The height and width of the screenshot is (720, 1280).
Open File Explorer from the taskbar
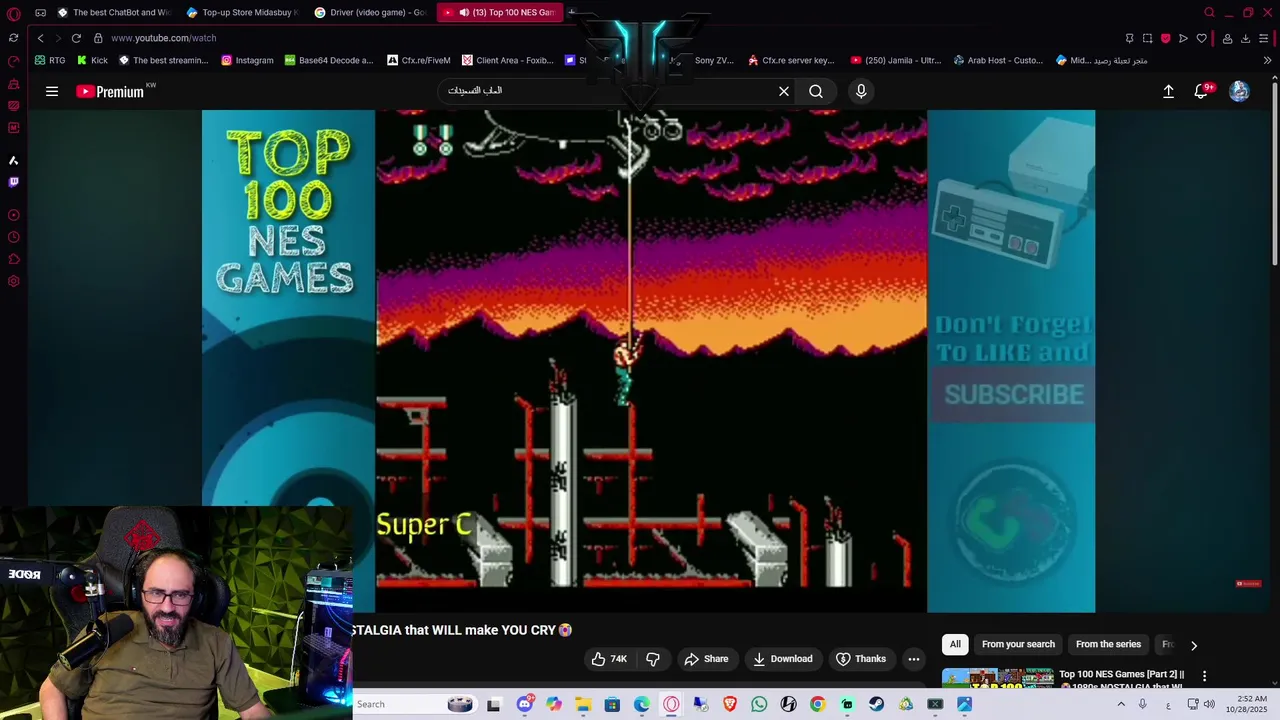click(583, 704)
